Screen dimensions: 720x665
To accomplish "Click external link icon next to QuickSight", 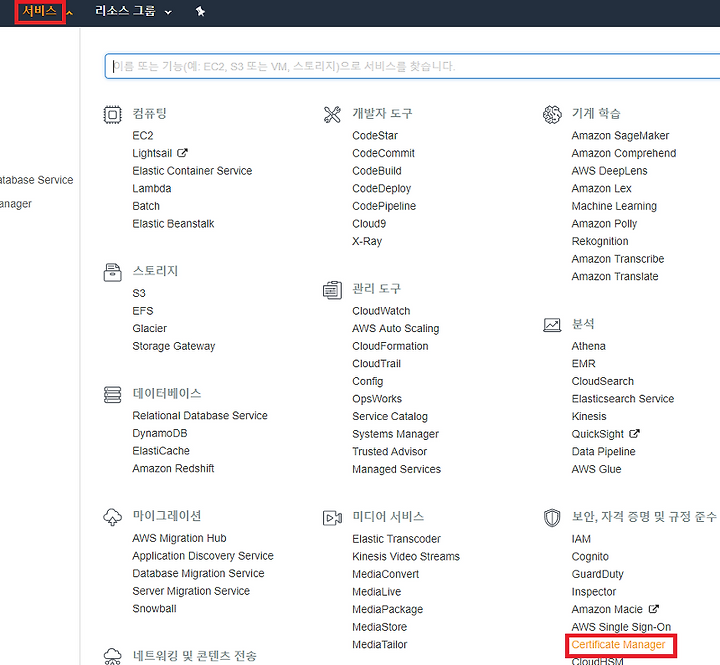I will pos(634,434).
